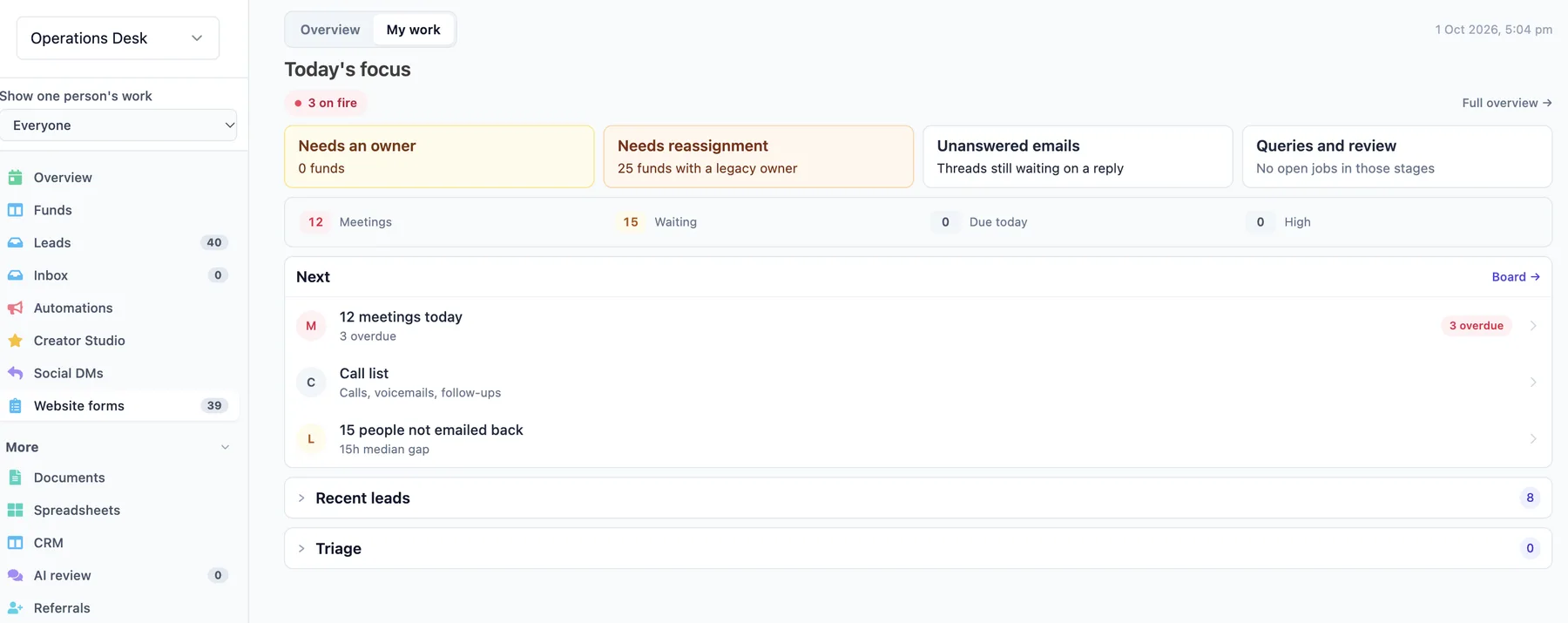
Task: Click the AI review chat bubbles icon
Action: tap(15, 576)
